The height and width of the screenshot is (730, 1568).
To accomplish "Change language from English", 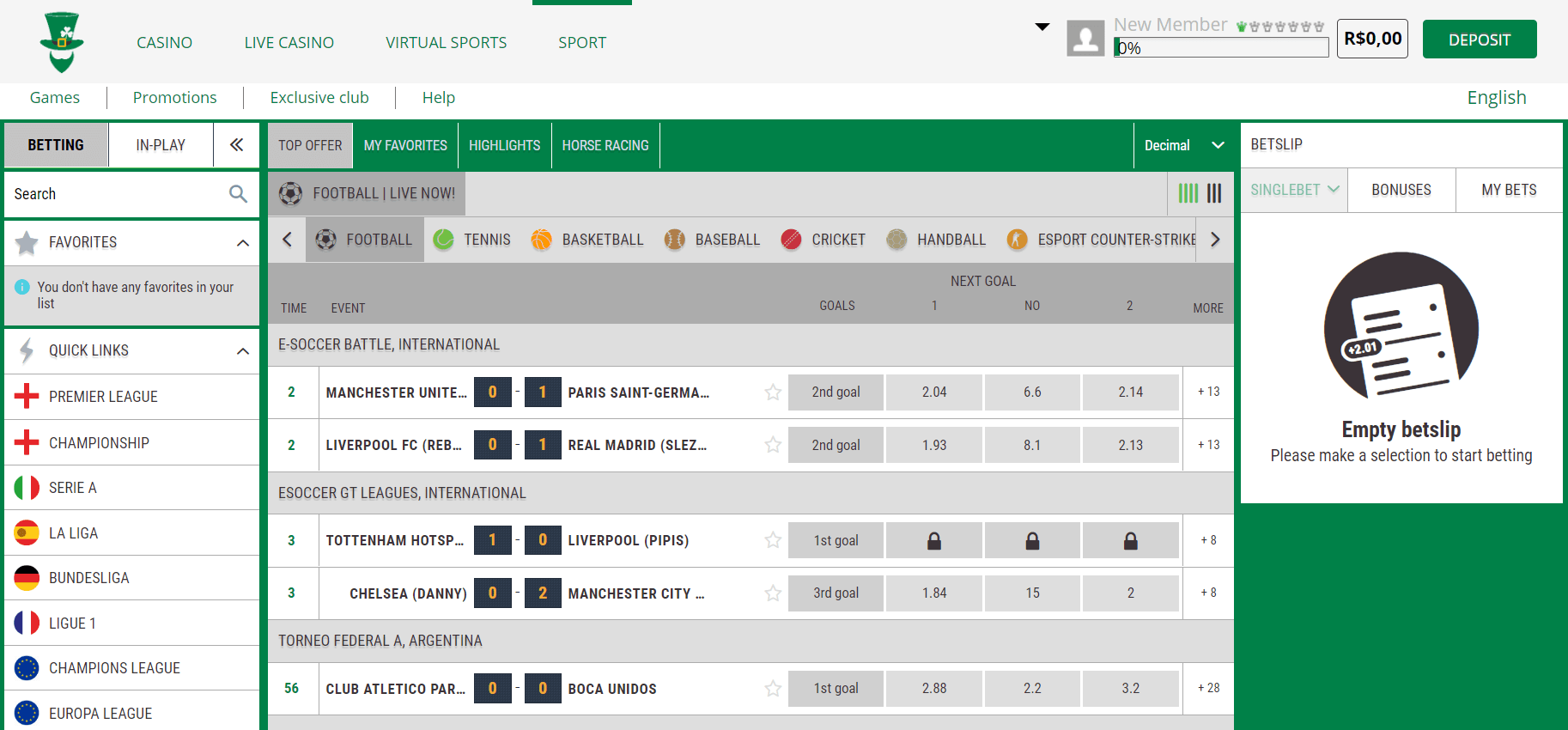I will 1497,98.
